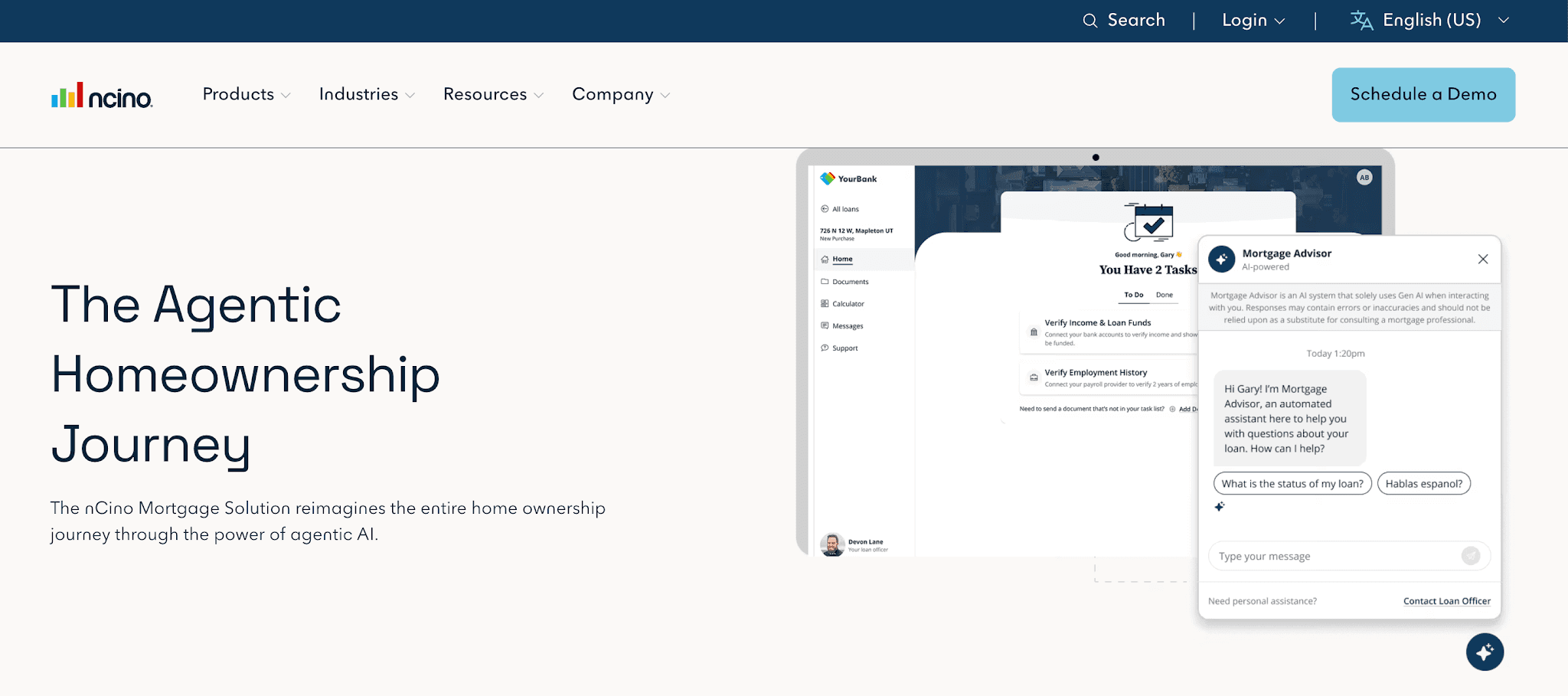1568x696 pixels.
Task: Choose 'What is the status of my loan?'
Action: 1292,484
